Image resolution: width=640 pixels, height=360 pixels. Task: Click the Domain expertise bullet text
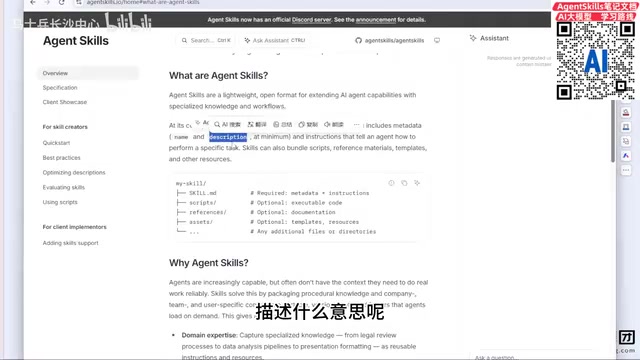(x=209, y=335)
